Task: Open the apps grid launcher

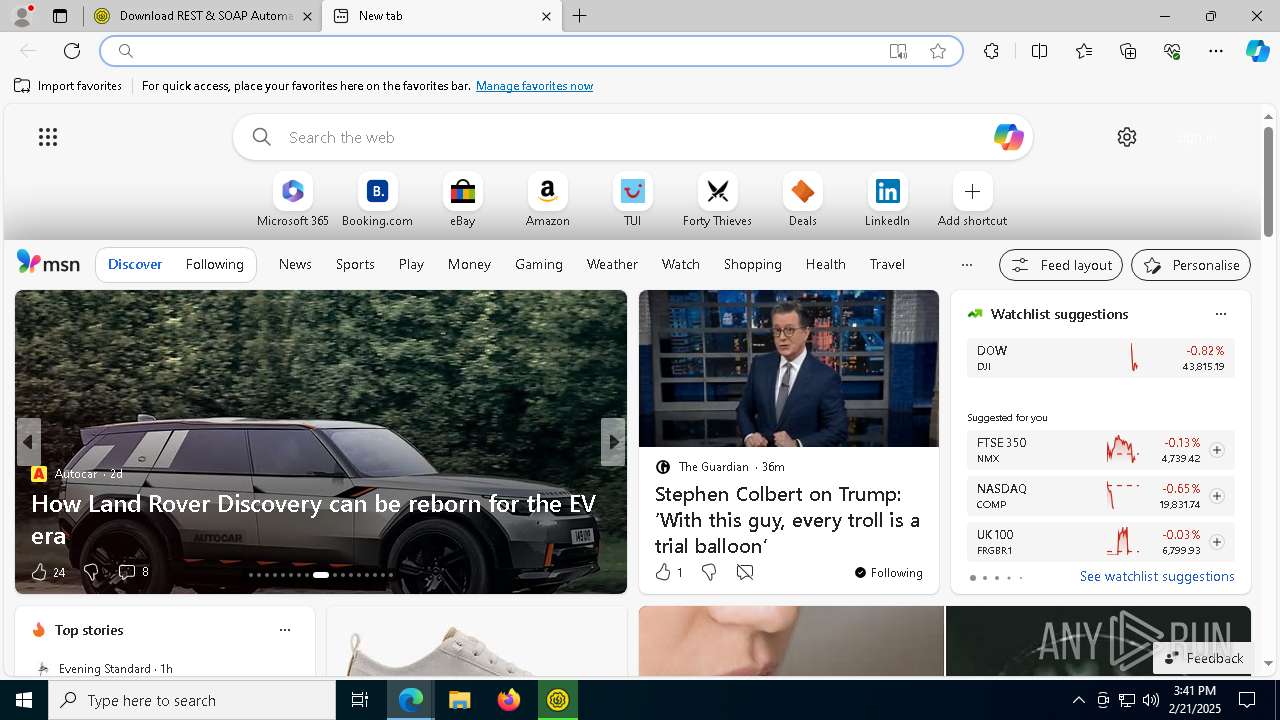Action: [48, 137]
